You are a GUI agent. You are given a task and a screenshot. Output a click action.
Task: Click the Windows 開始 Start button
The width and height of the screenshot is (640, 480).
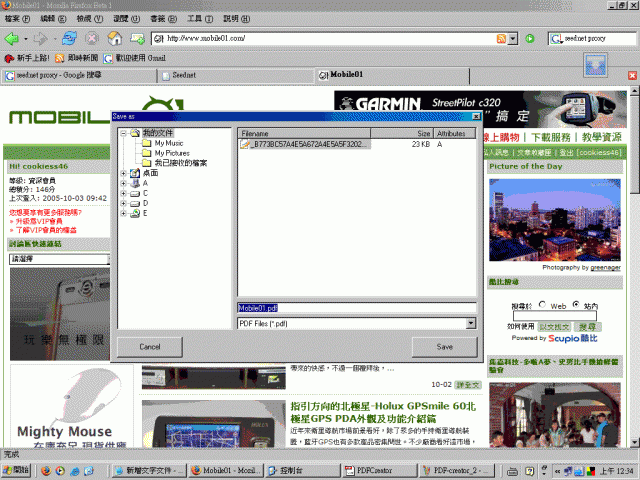[16, 471]
